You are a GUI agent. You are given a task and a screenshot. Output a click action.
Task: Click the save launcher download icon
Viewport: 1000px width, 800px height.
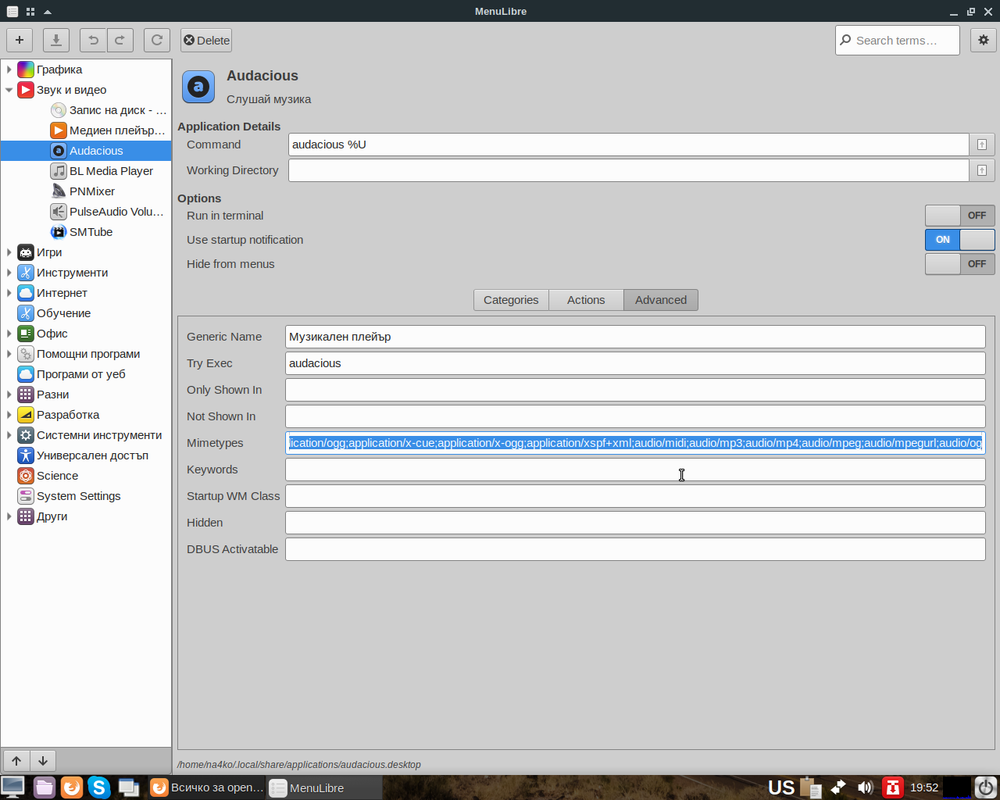pyautogui.click(x=56, y=40)
